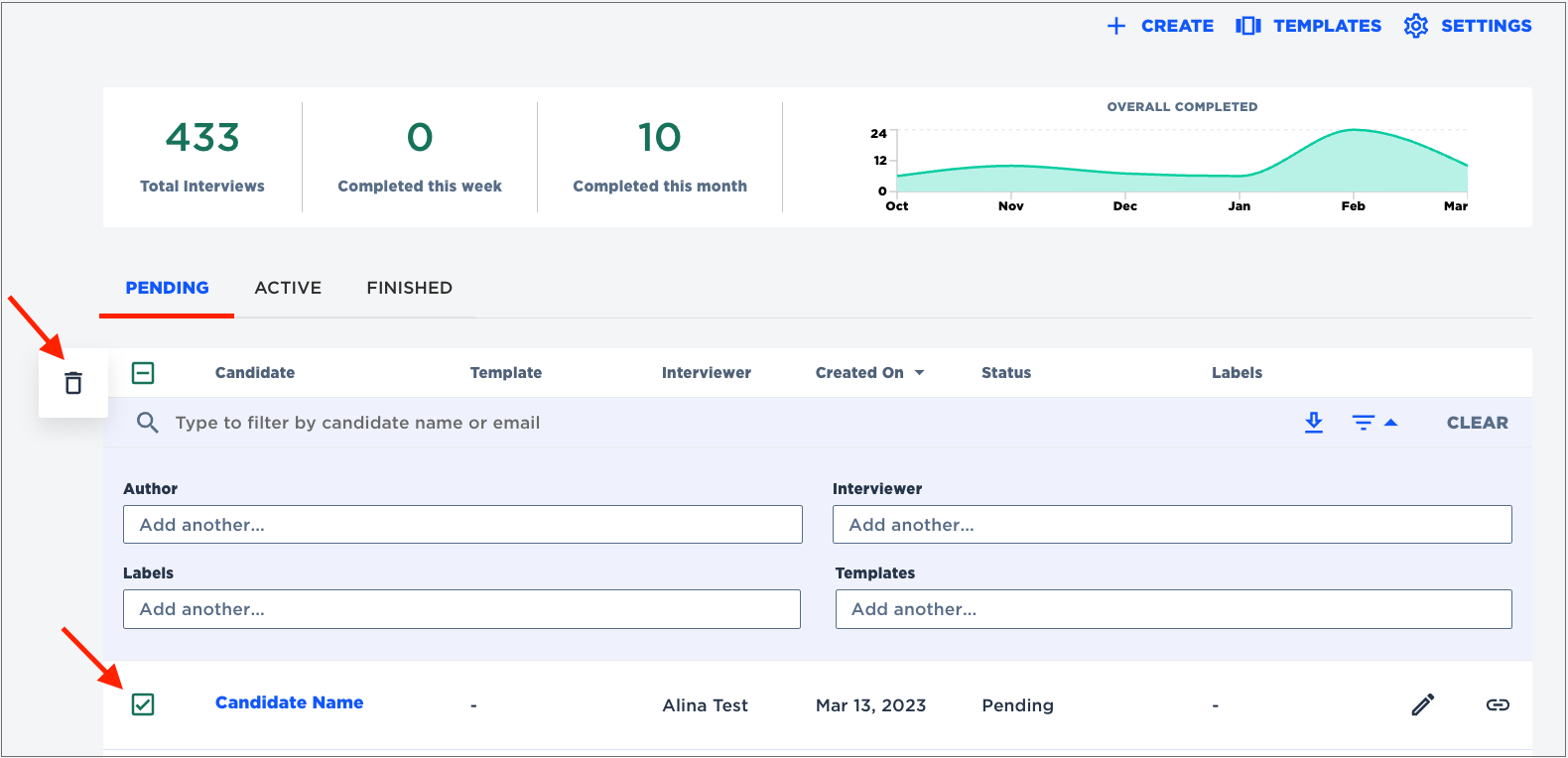Click the Template column header

pyautogui.click(x=506, y=373)
